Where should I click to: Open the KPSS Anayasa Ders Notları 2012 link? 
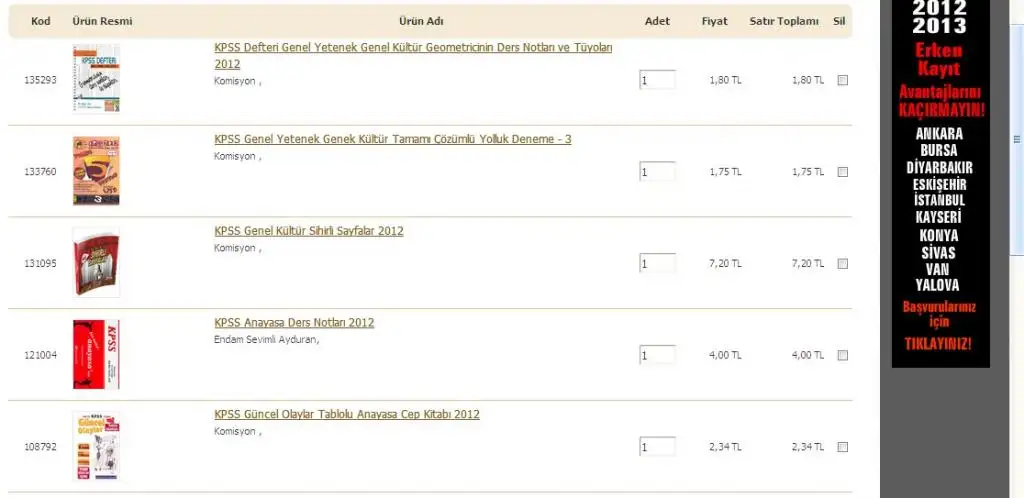(294, 323)
